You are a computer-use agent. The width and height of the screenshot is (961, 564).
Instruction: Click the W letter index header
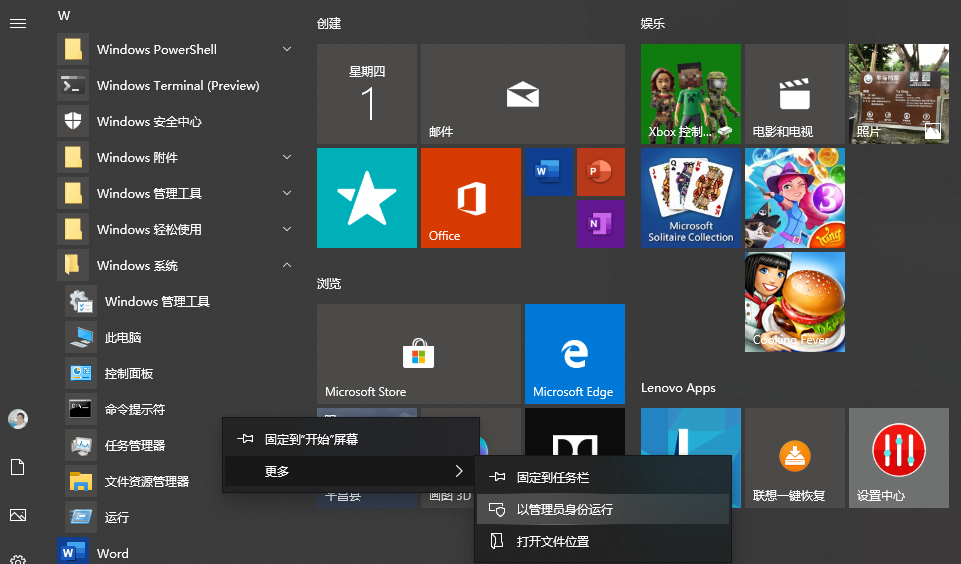pos(64,15)
